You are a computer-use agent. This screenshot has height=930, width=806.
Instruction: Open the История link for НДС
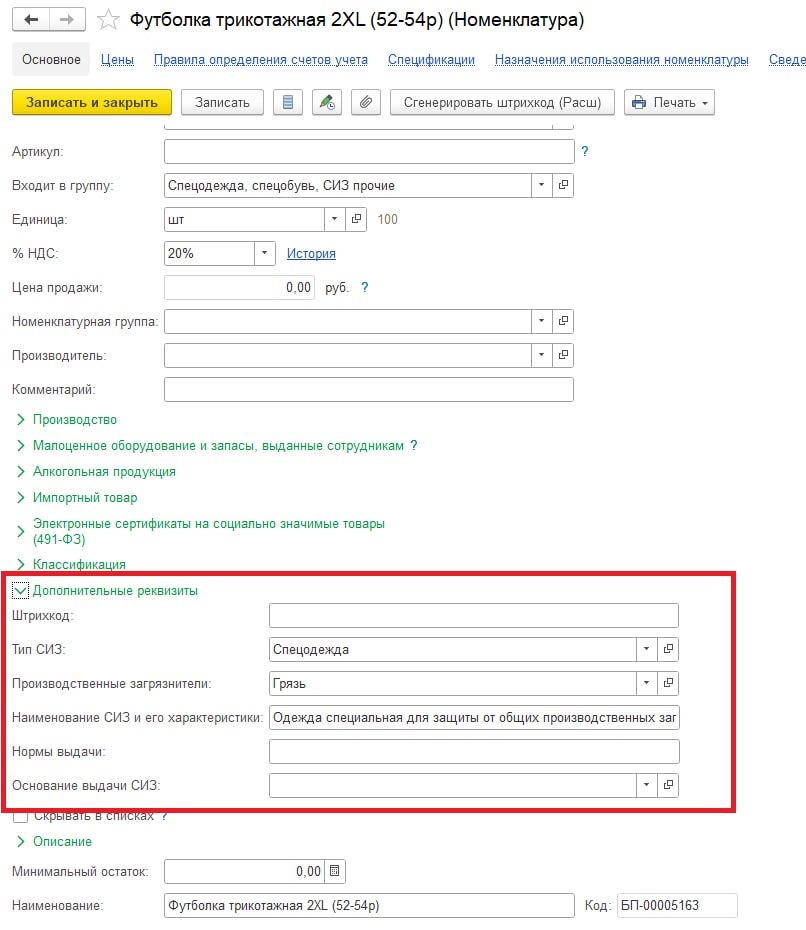311,253
